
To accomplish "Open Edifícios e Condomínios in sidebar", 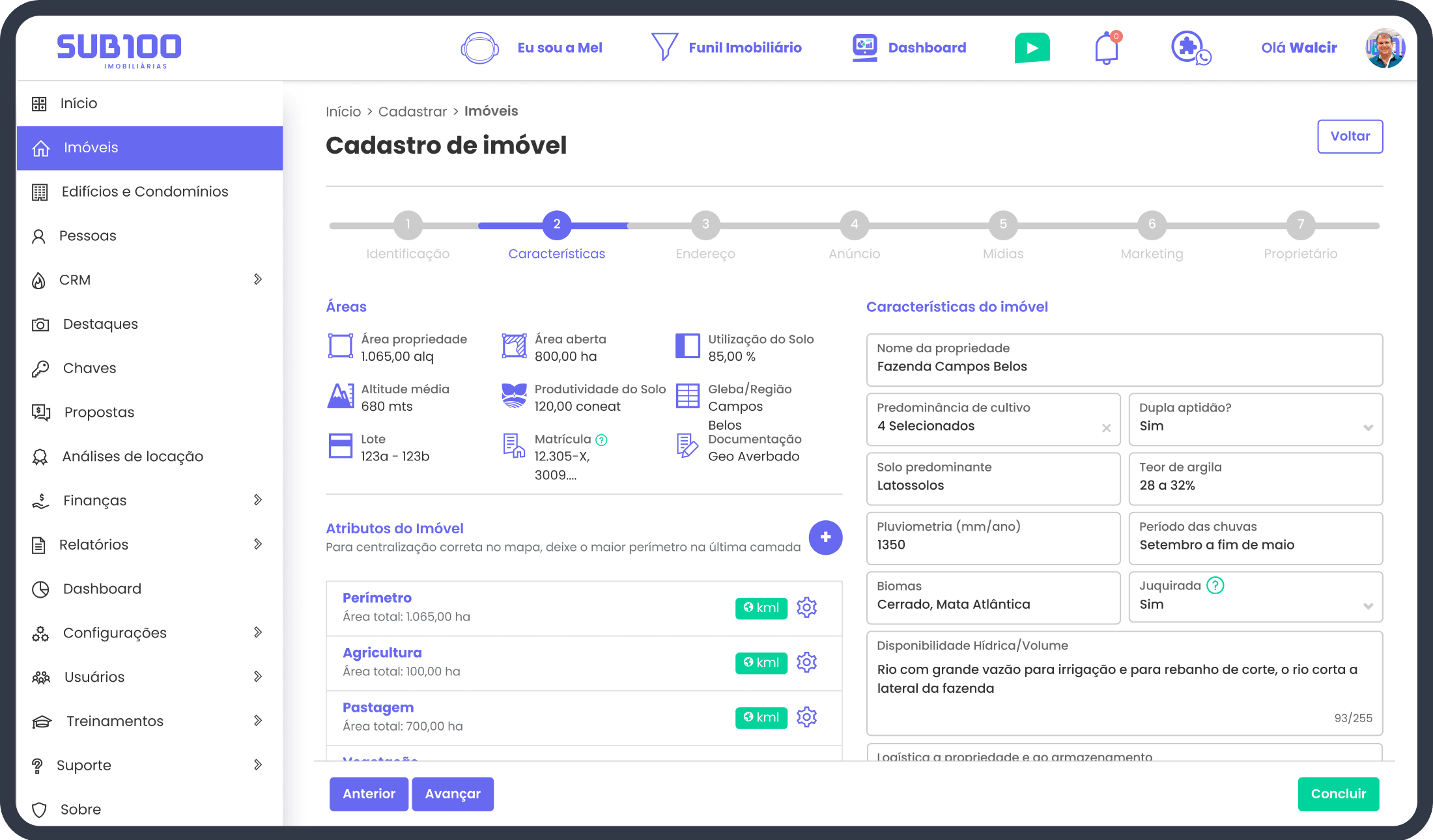I will 150,191.
